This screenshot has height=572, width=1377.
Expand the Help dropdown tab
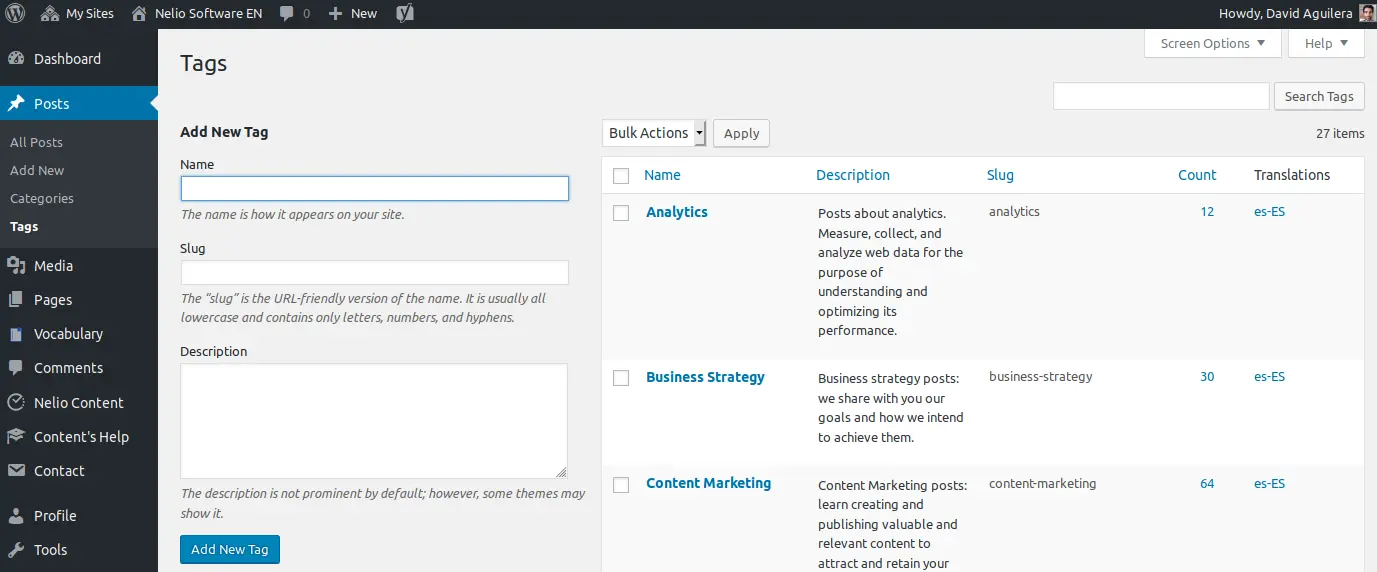click(1326, 43)
